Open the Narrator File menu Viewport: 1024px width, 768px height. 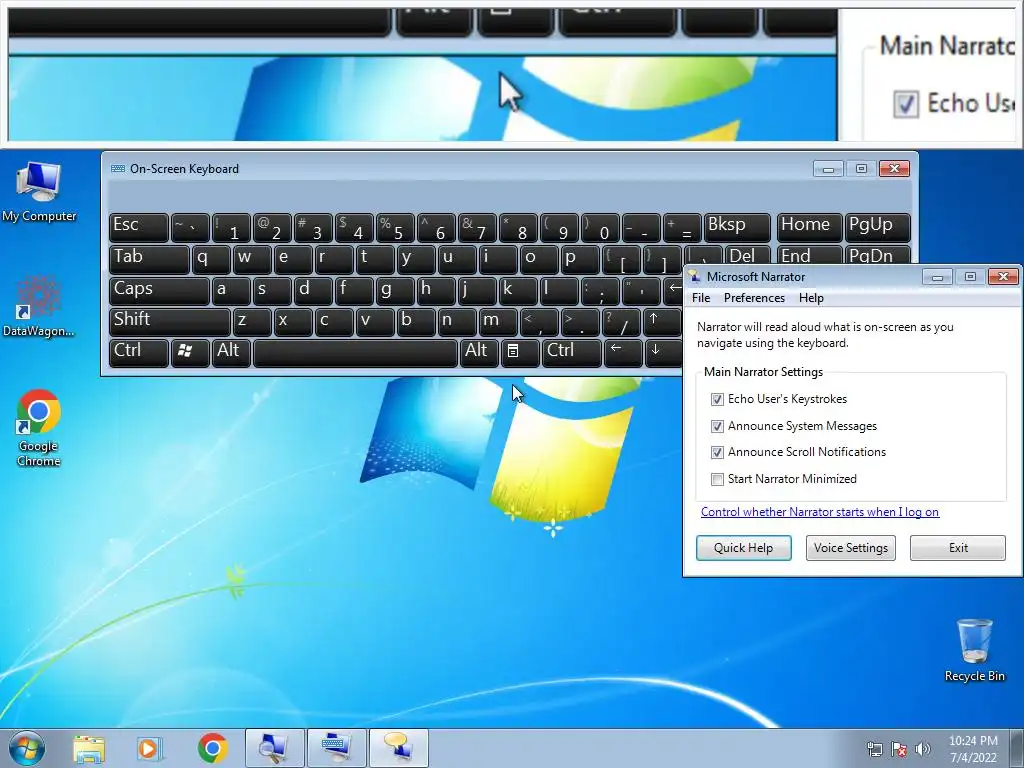coord(701,298)
